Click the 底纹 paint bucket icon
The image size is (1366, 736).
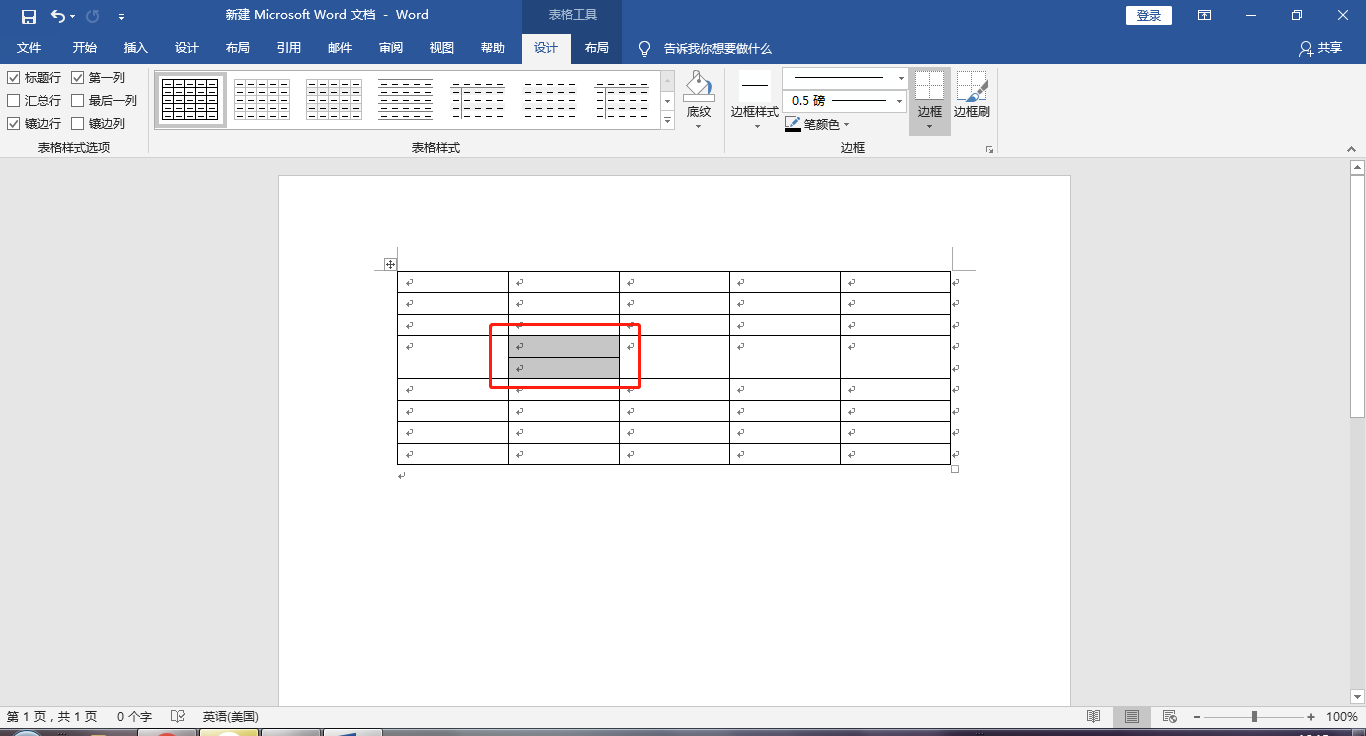pos(698,87)
